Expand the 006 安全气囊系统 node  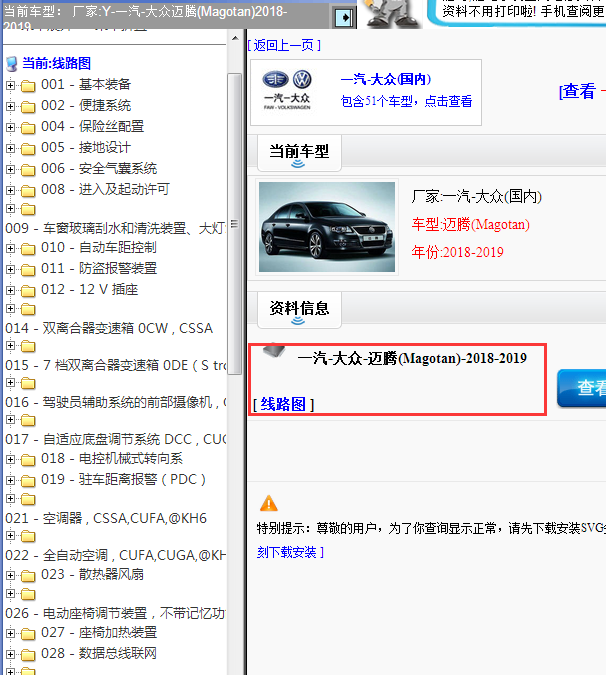(x=10, y=170)
